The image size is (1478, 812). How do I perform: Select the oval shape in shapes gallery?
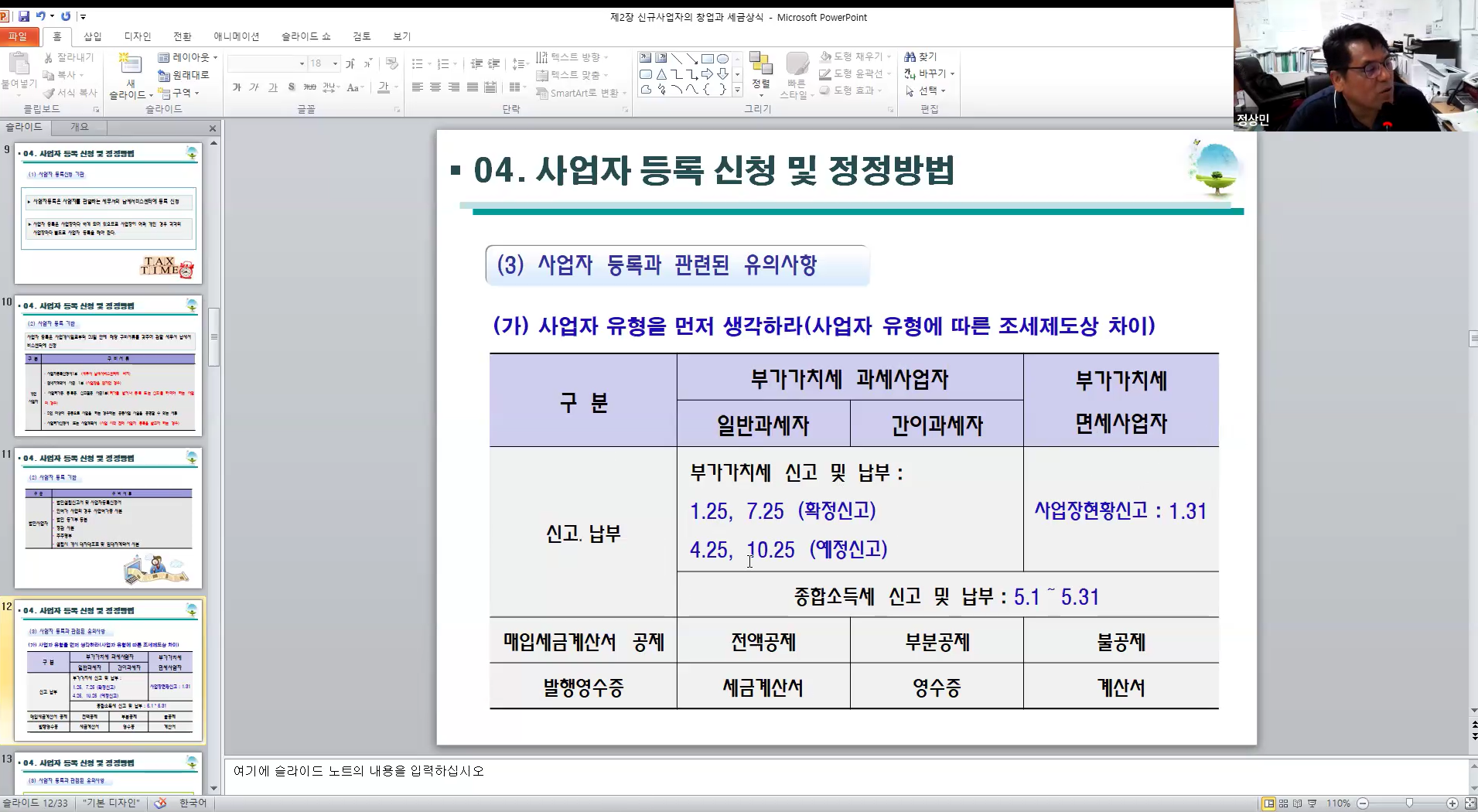tap(722, 59)
